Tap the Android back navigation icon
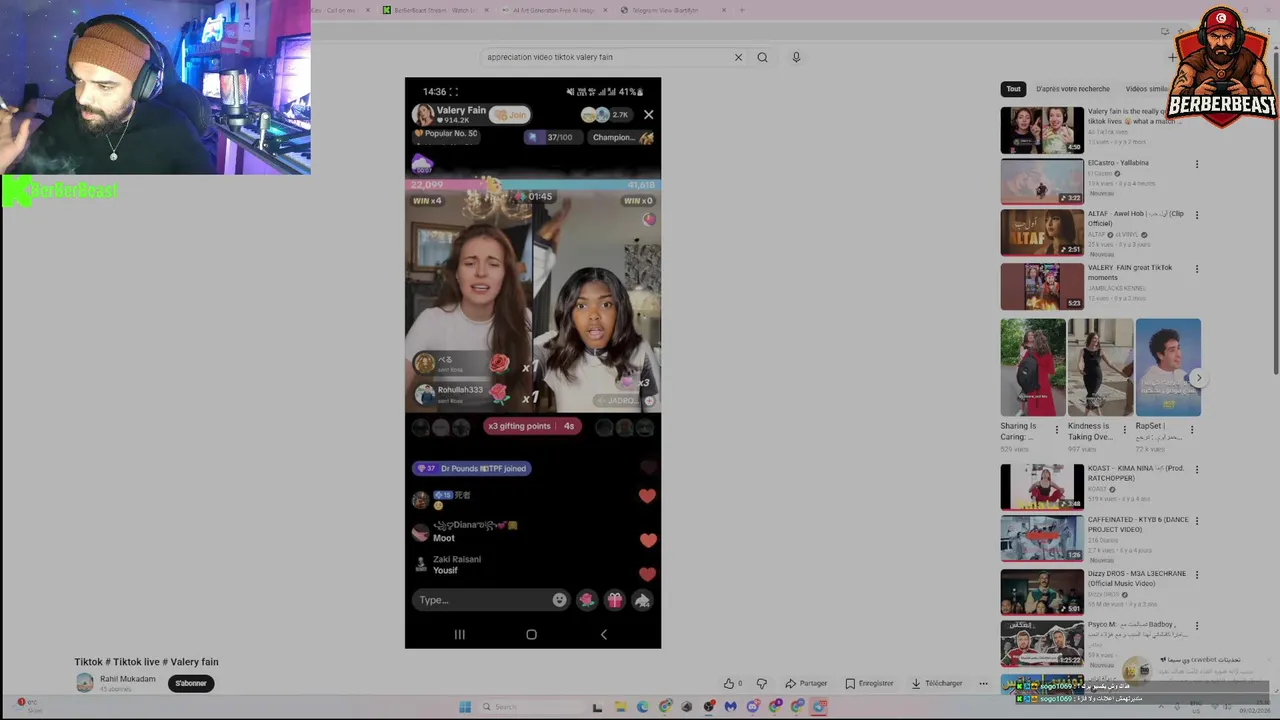The image size is (1280, 720). point(603,634)
